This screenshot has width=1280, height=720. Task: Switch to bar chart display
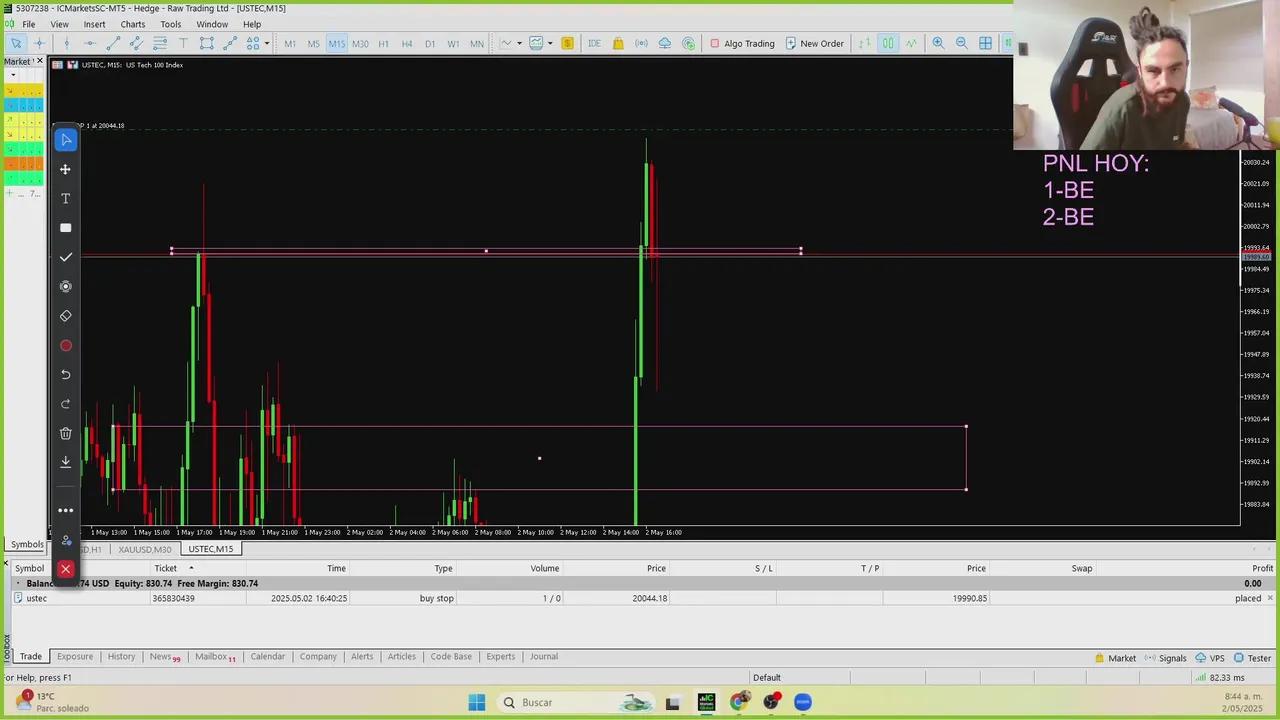[865, 43]
